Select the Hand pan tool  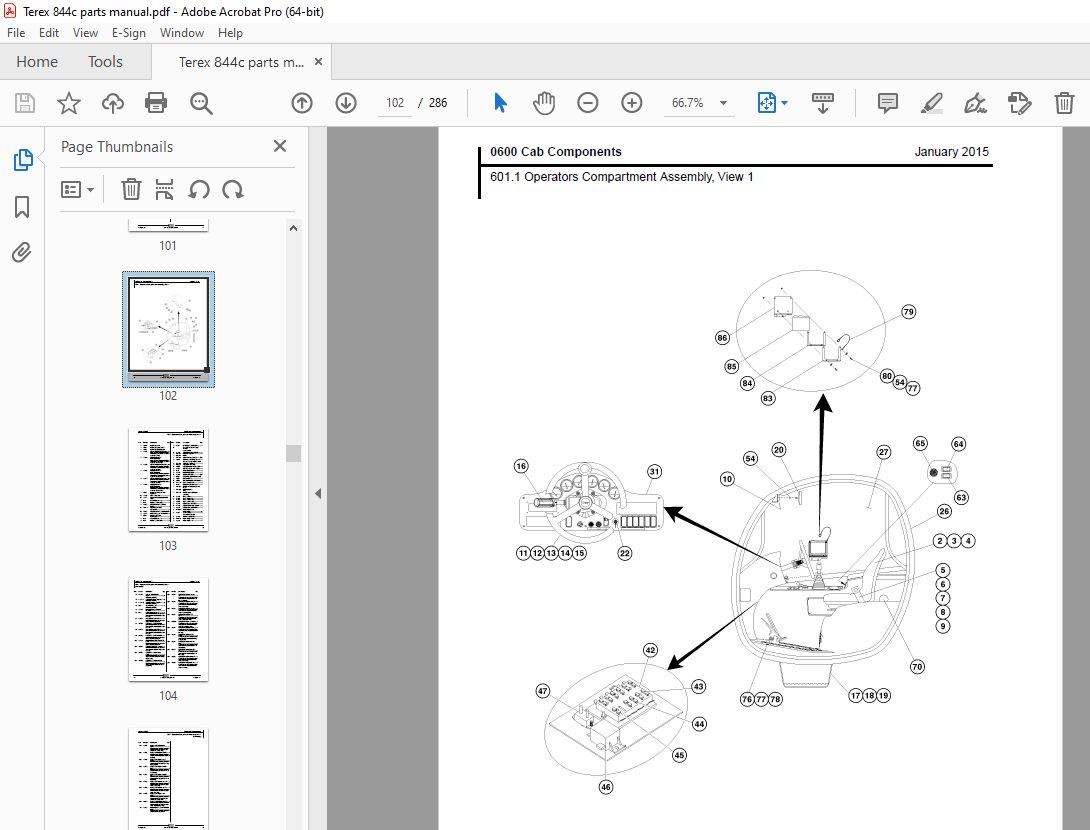pyautogui.click(x=543, y=103)
